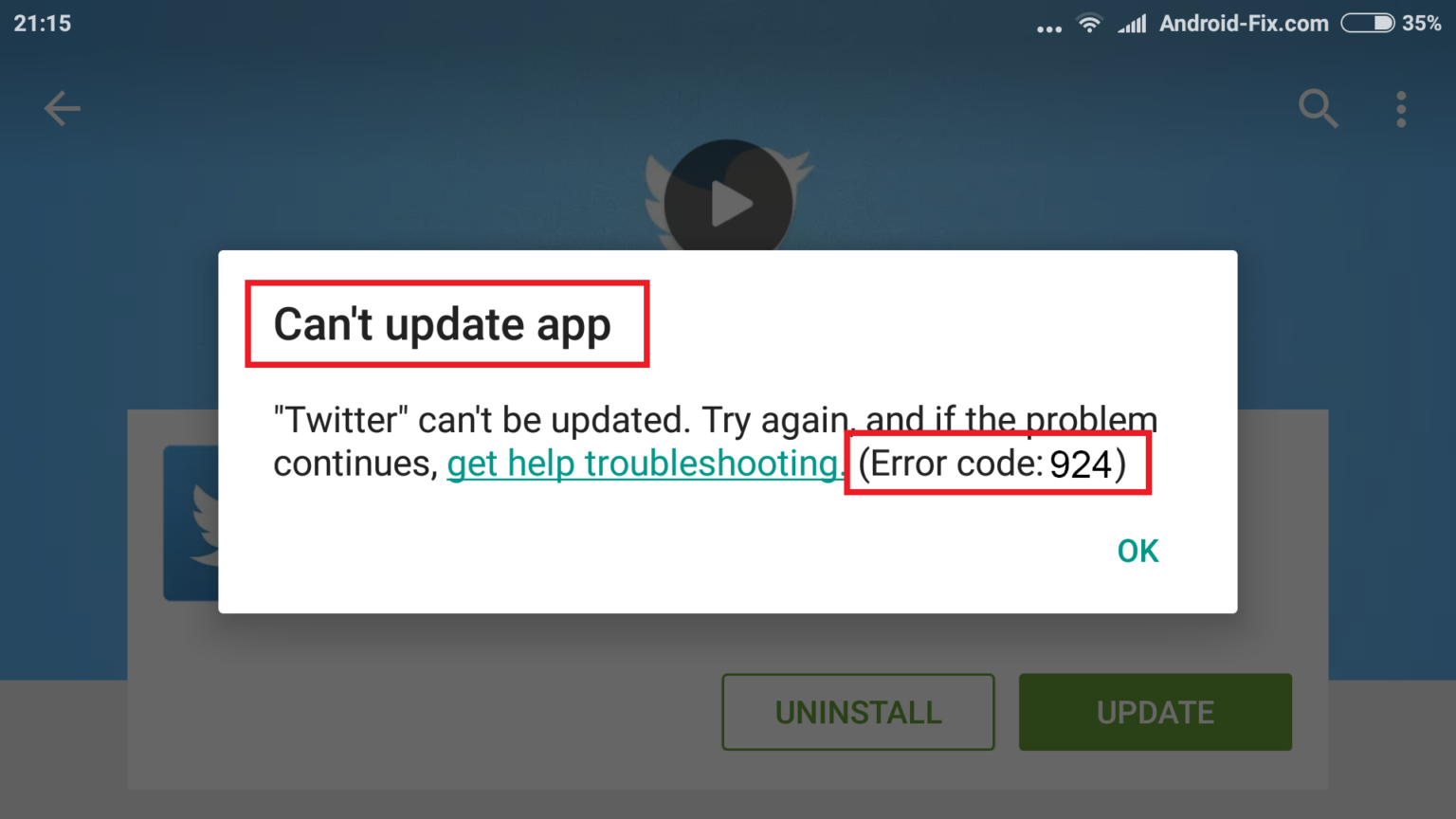Open the three-dot overflow menu
Viewport: 1456px width, 819px height.
(x=1401, y=109)
